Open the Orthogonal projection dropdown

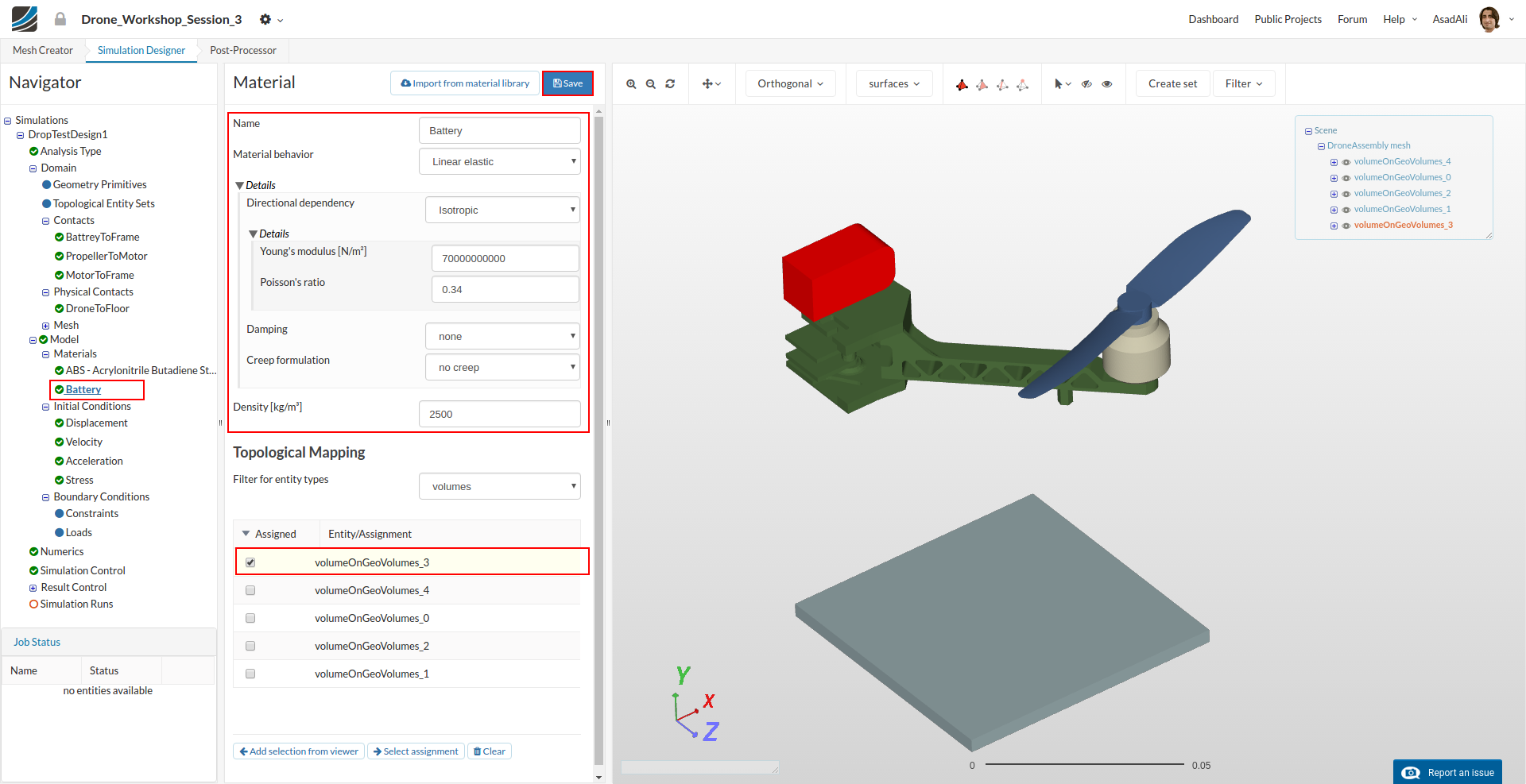coord(790,83)
